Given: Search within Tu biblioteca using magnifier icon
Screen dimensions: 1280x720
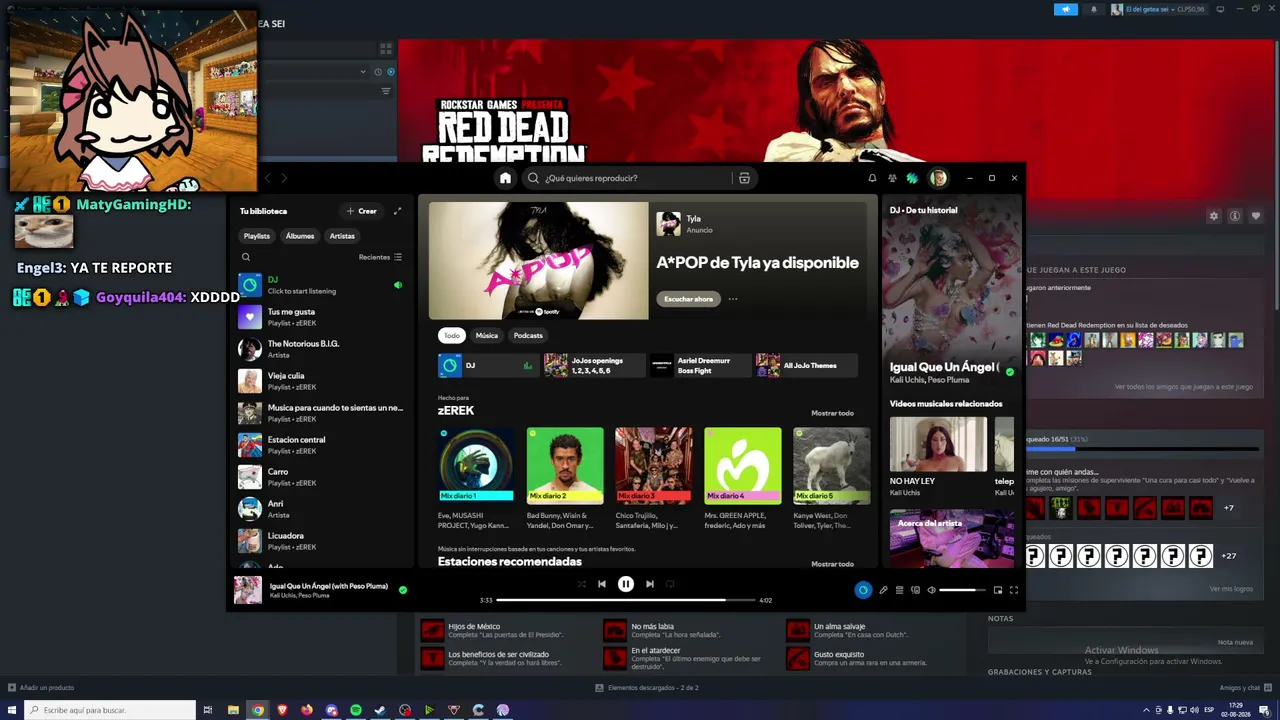Looking at the screenshot, I should (246, 257).
